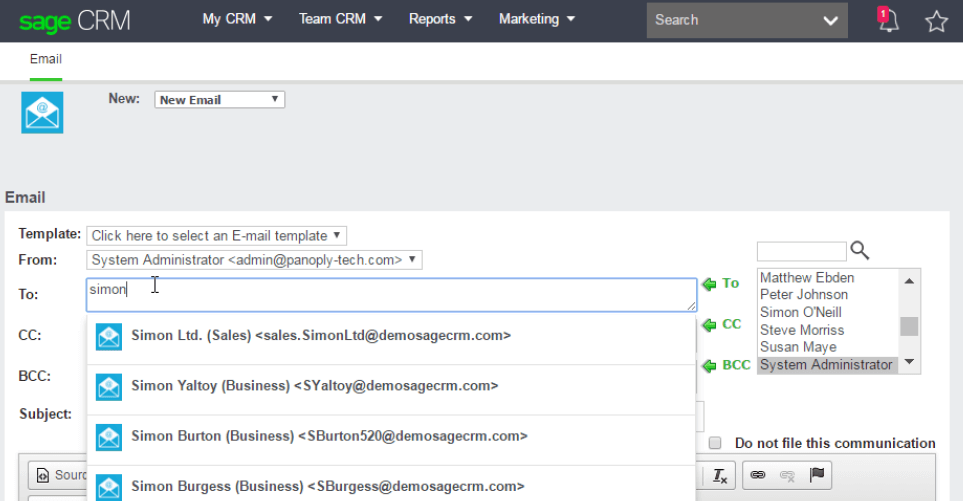
Task: Expand the Search box dropdown chevron
Action: [830, 20]
